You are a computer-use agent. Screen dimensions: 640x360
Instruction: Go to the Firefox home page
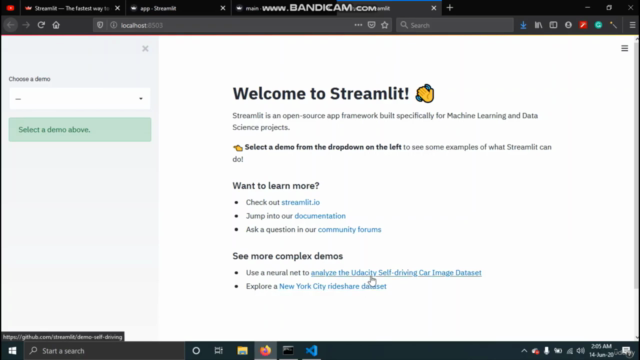pos(56,25)
